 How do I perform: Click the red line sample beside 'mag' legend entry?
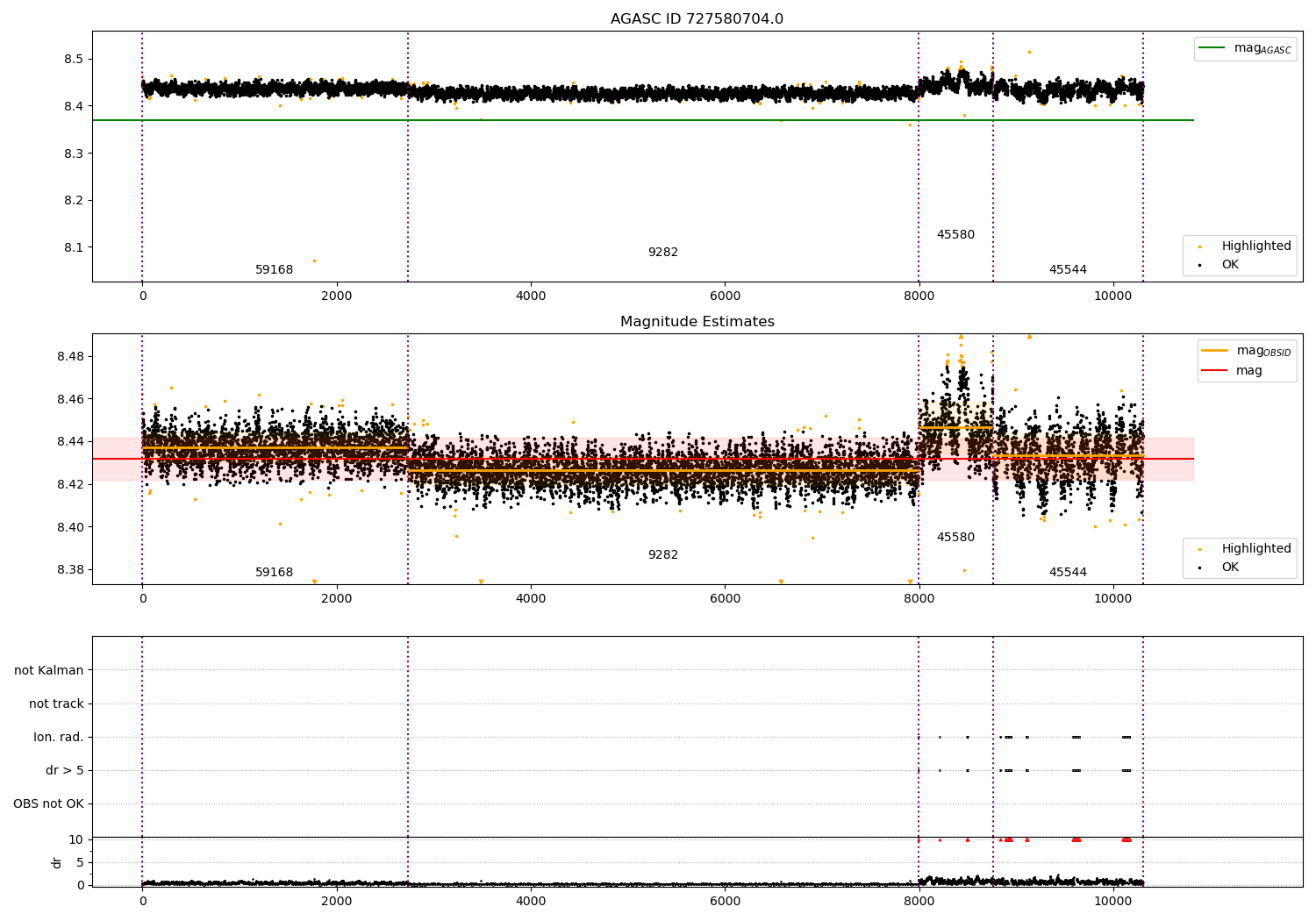(1214, 371)
